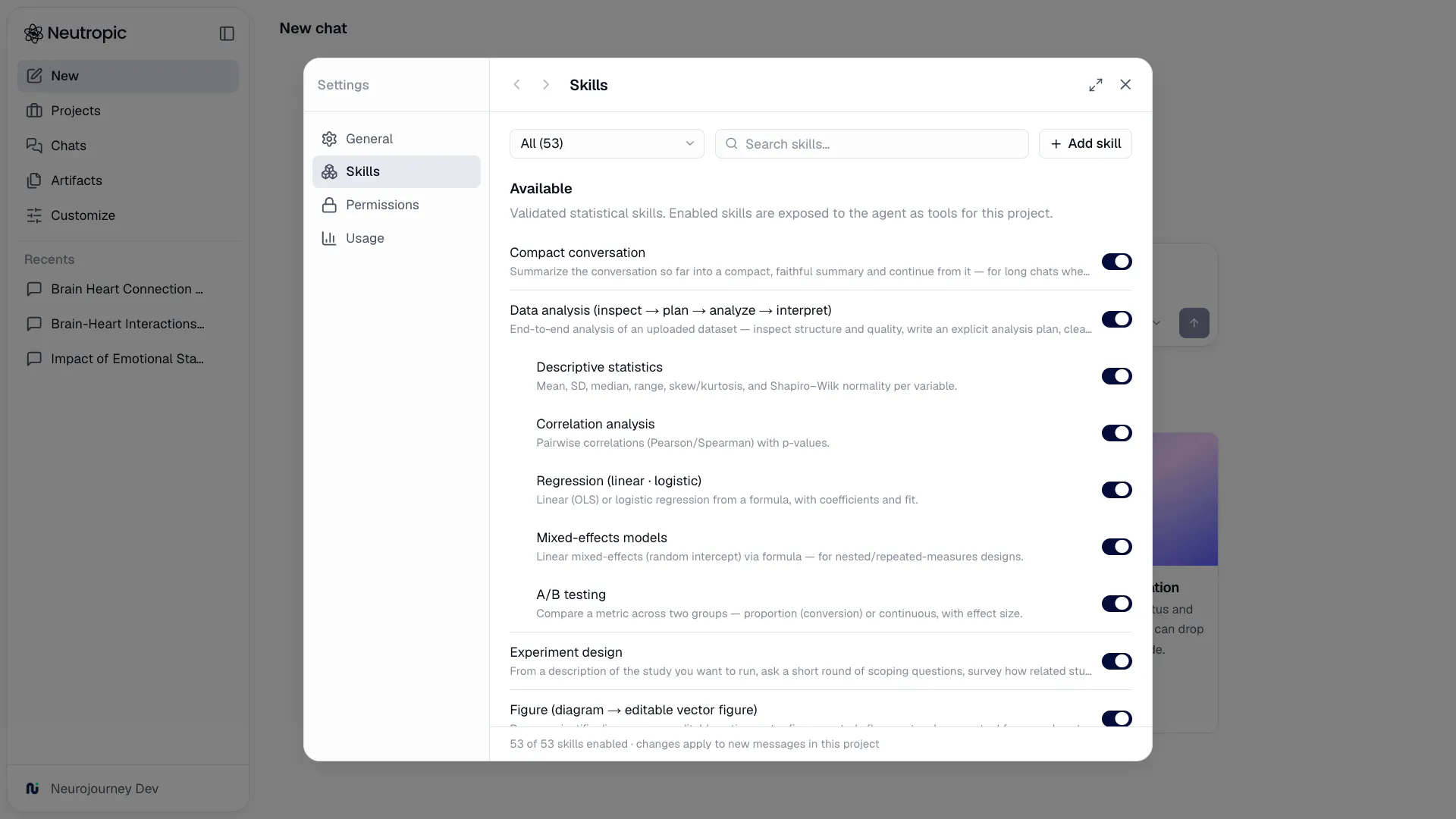This screenshot has width=1456, height=819.
Task: Click the chat icon beside Impact of Emotional Sta
Action: (34, 359)
